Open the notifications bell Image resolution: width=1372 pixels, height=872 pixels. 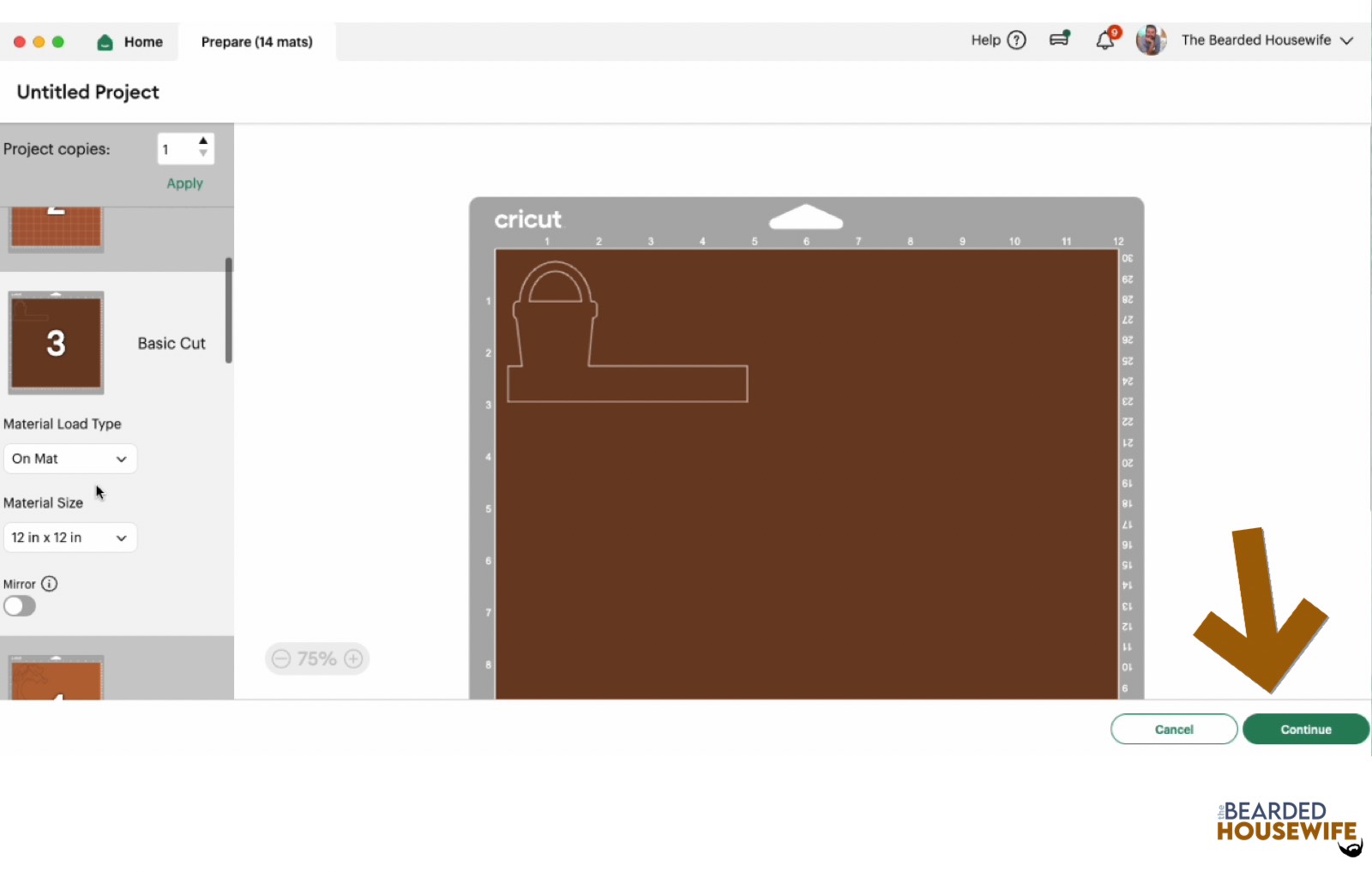(1105, 40)
